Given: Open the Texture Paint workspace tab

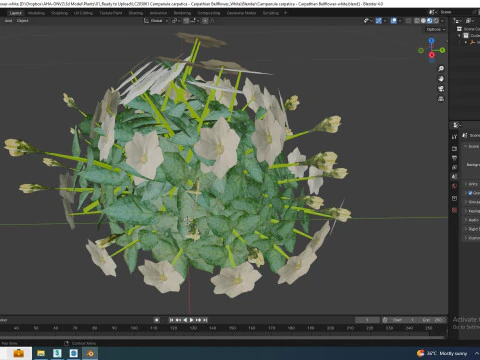Looking at the screenshot, I should point(111,13).
